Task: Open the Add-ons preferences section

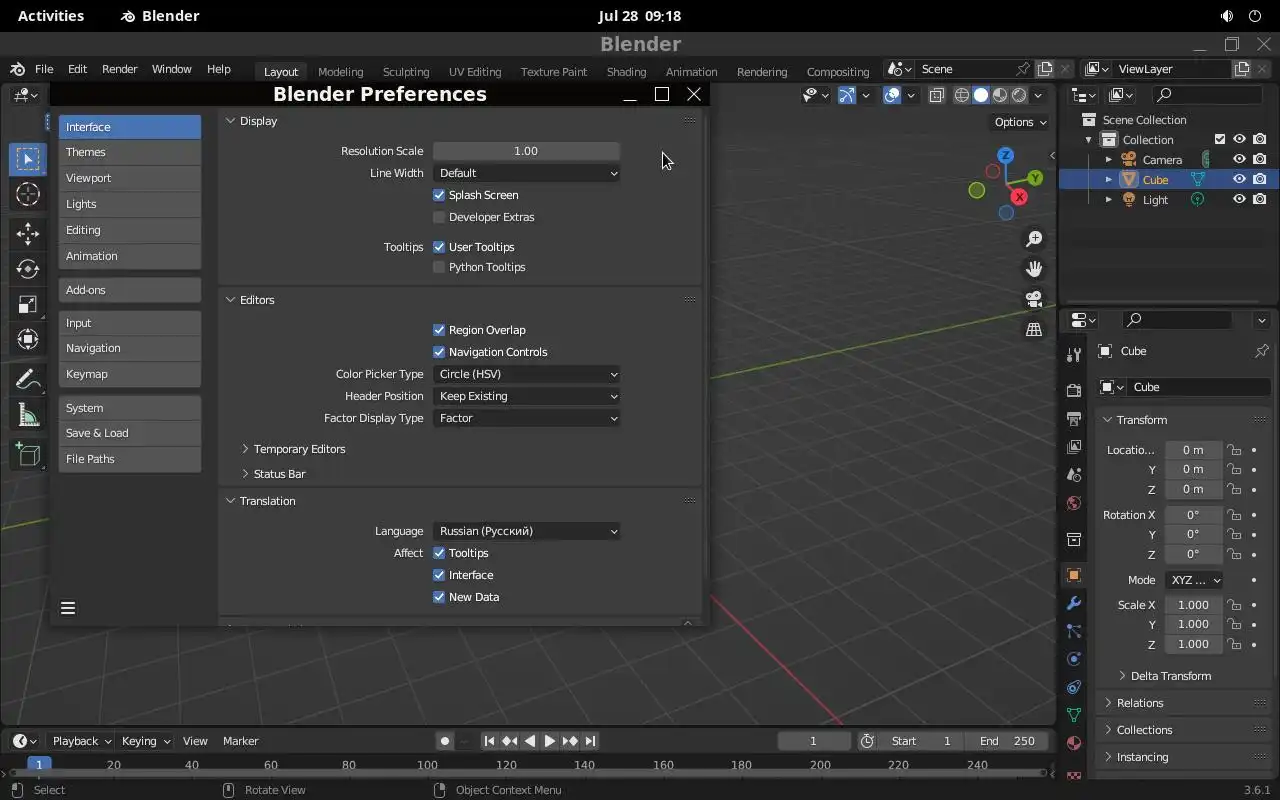Action: pyautogui.click(x=130, y=290)
